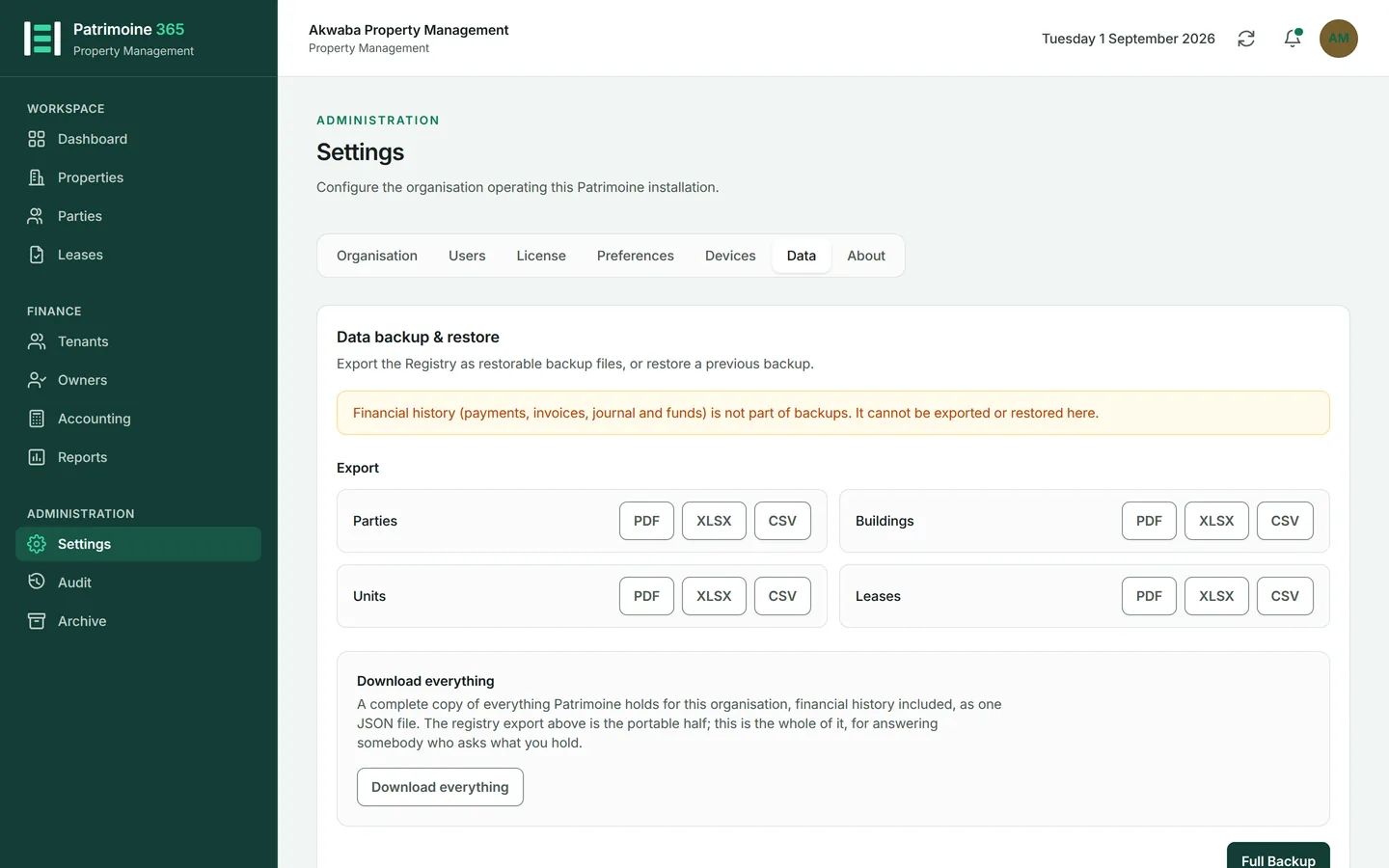Click the financial history warning banner

833,413
